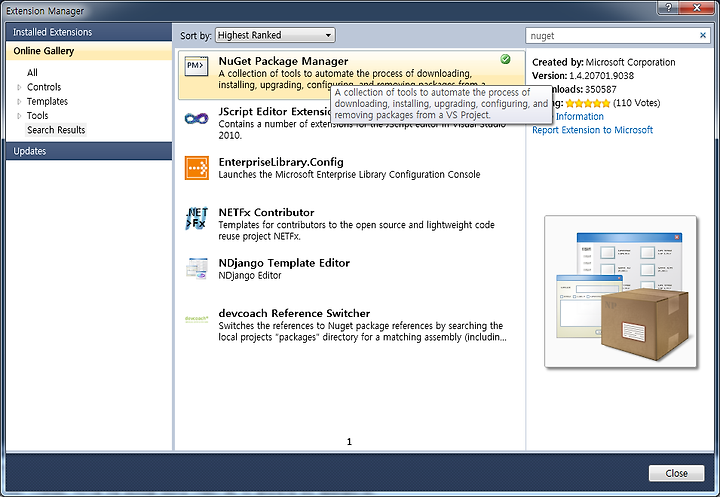
Task: Expand the Controls tree node
Action: click(x=19, y=87)
